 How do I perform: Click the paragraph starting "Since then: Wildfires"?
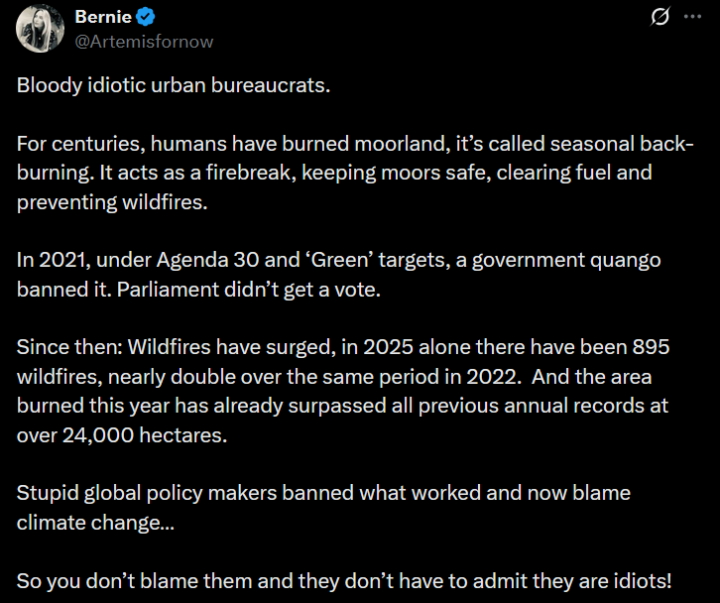tap(340, 391)
